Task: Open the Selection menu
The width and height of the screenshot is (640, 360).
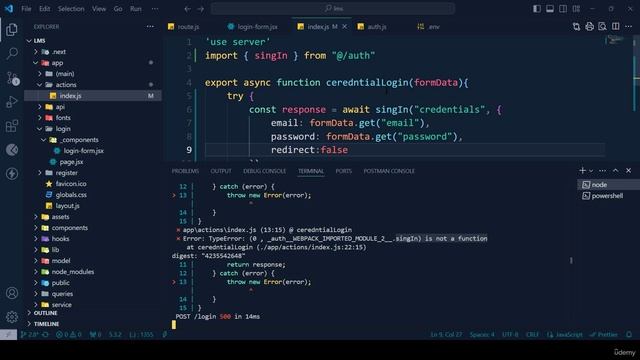Action: (71, 9)
